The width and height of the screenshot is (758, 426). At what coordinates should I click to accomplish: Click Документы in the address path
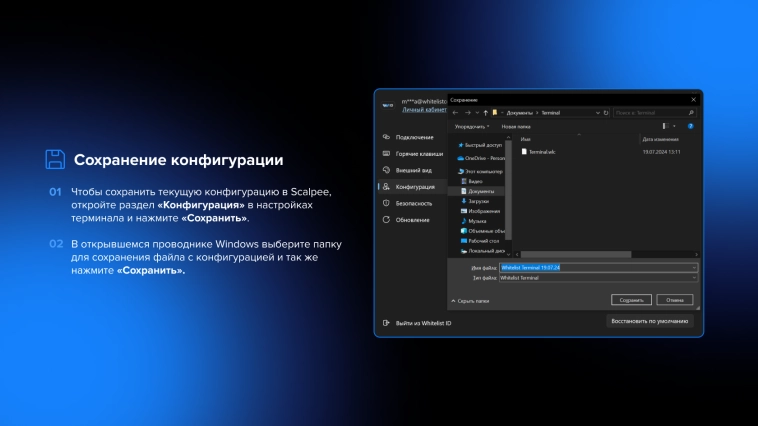click(519, 113)
